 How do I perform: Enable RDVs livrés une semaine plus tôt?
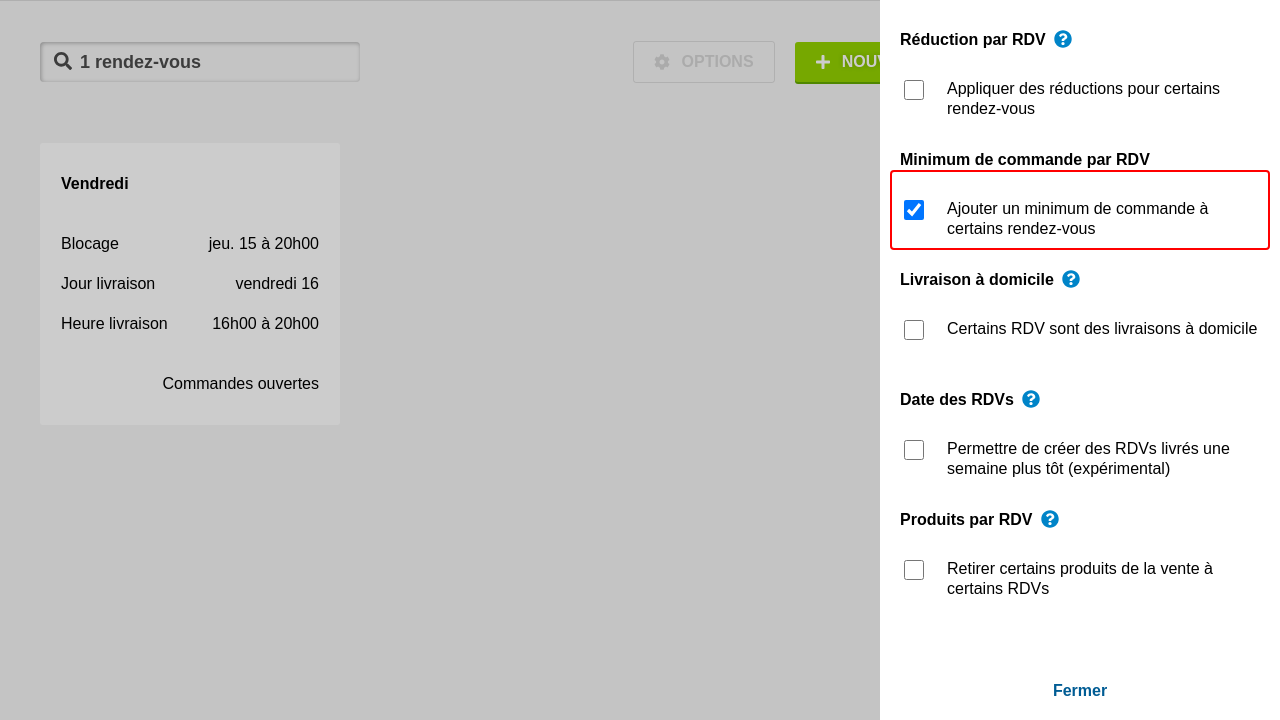tap(914, 450)
